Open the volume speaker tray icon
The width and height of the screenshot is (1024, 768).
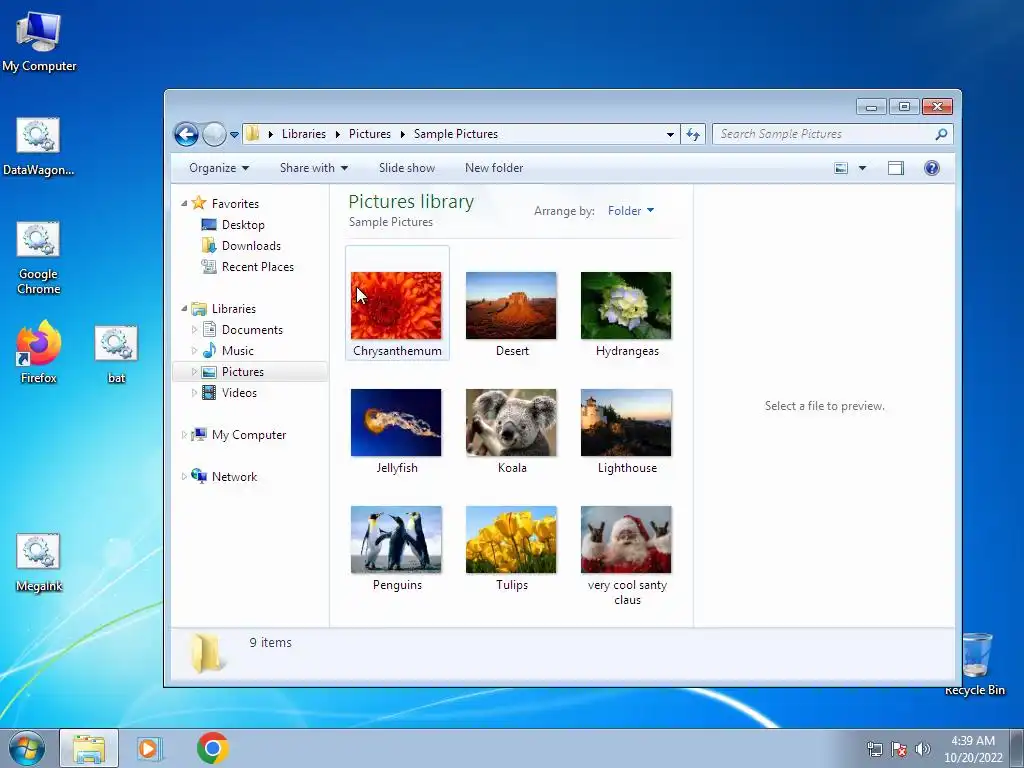click(923, 749)
